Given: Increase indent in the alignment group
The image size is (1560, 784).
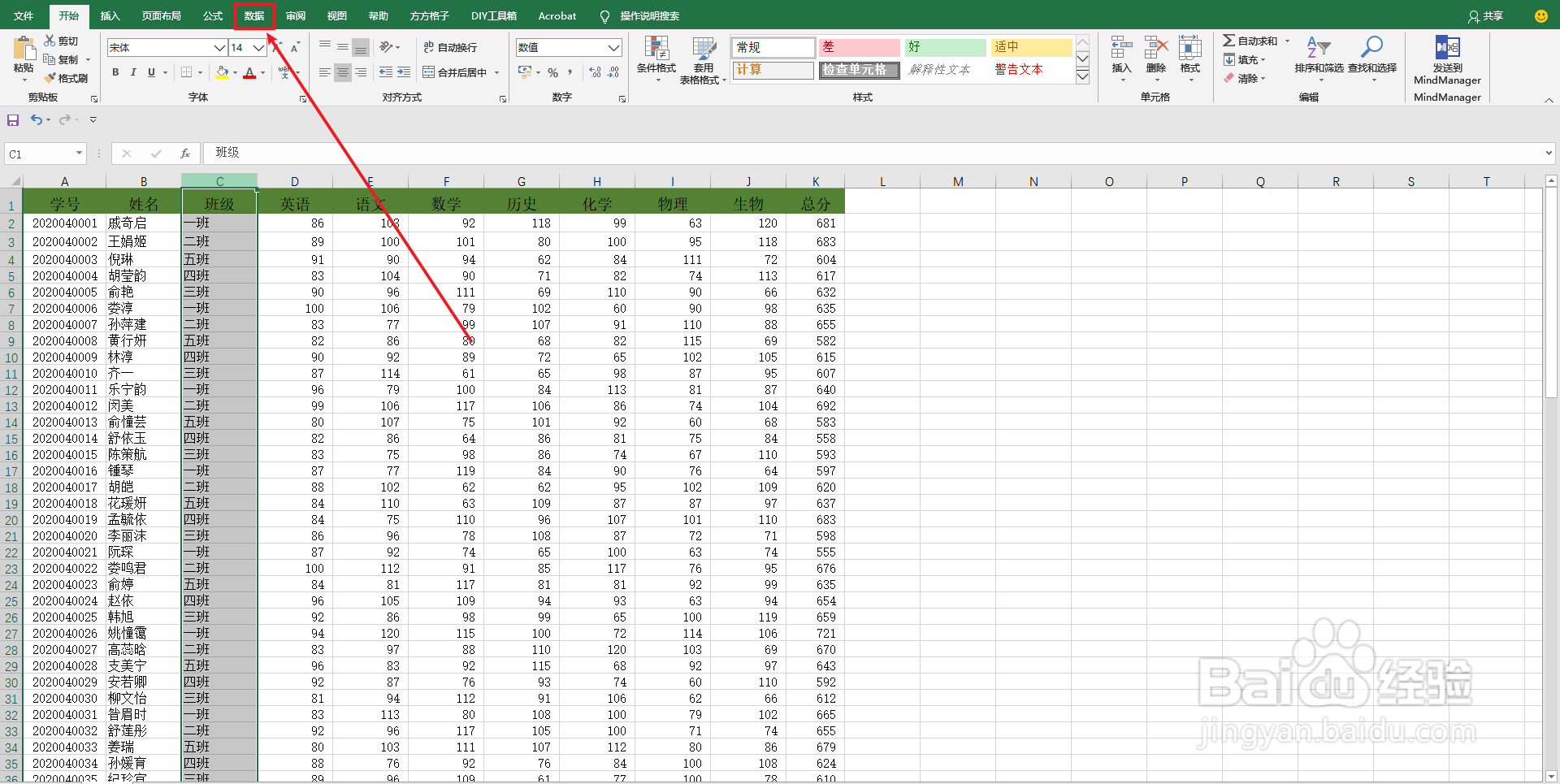Looking at the screenshot, I should 404,72.
